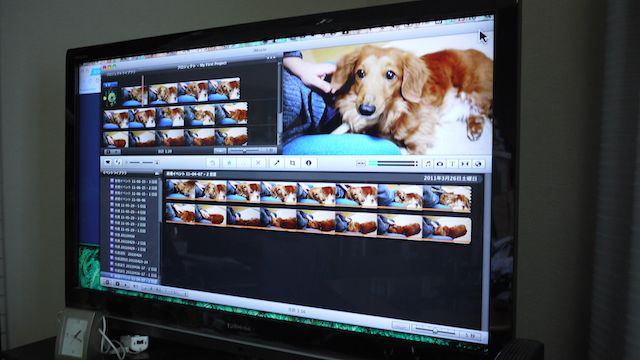Show the music and sound effects browser
This screenshot has width=640, height=360.
coord(428,164)
